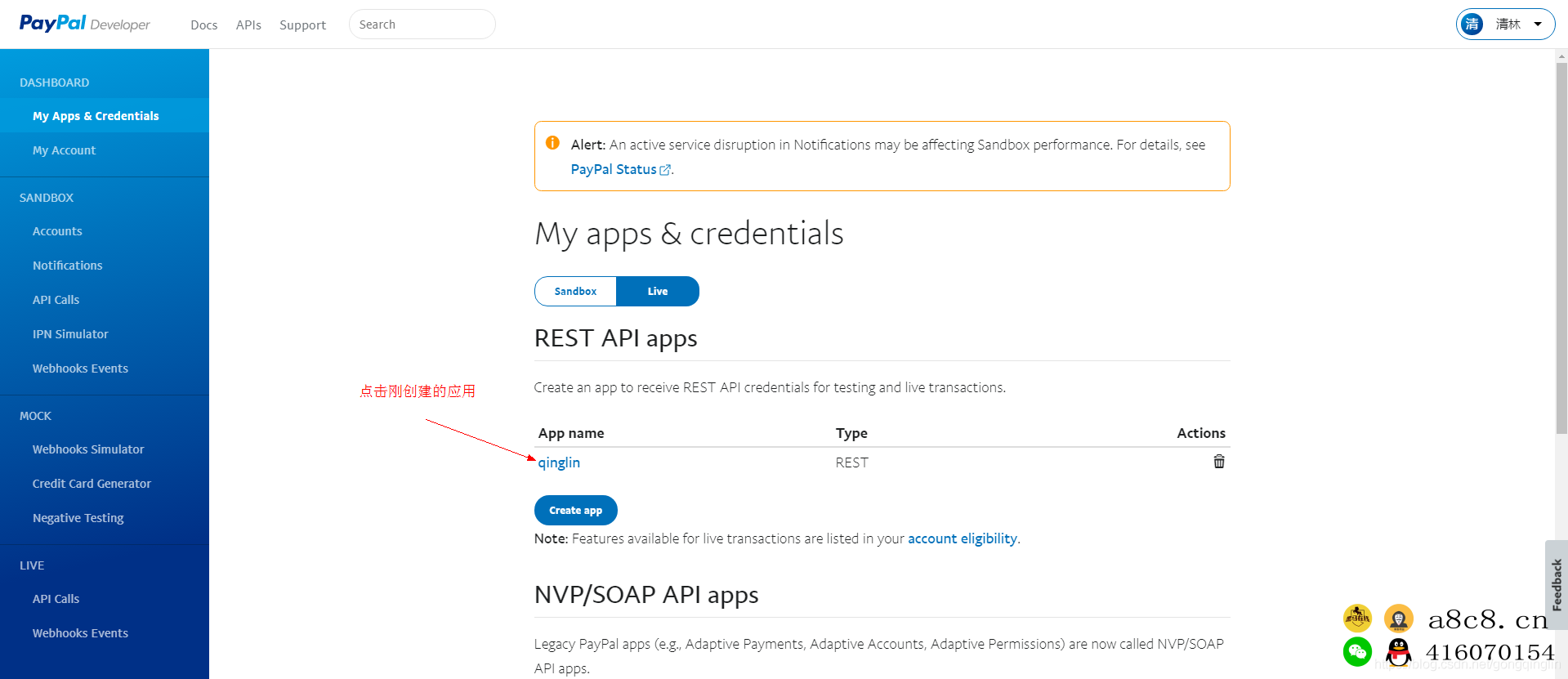Viewport: 1568px width, 679px height.
Task: Click the MOCK section heading
Action: click(x=35, y=416)
